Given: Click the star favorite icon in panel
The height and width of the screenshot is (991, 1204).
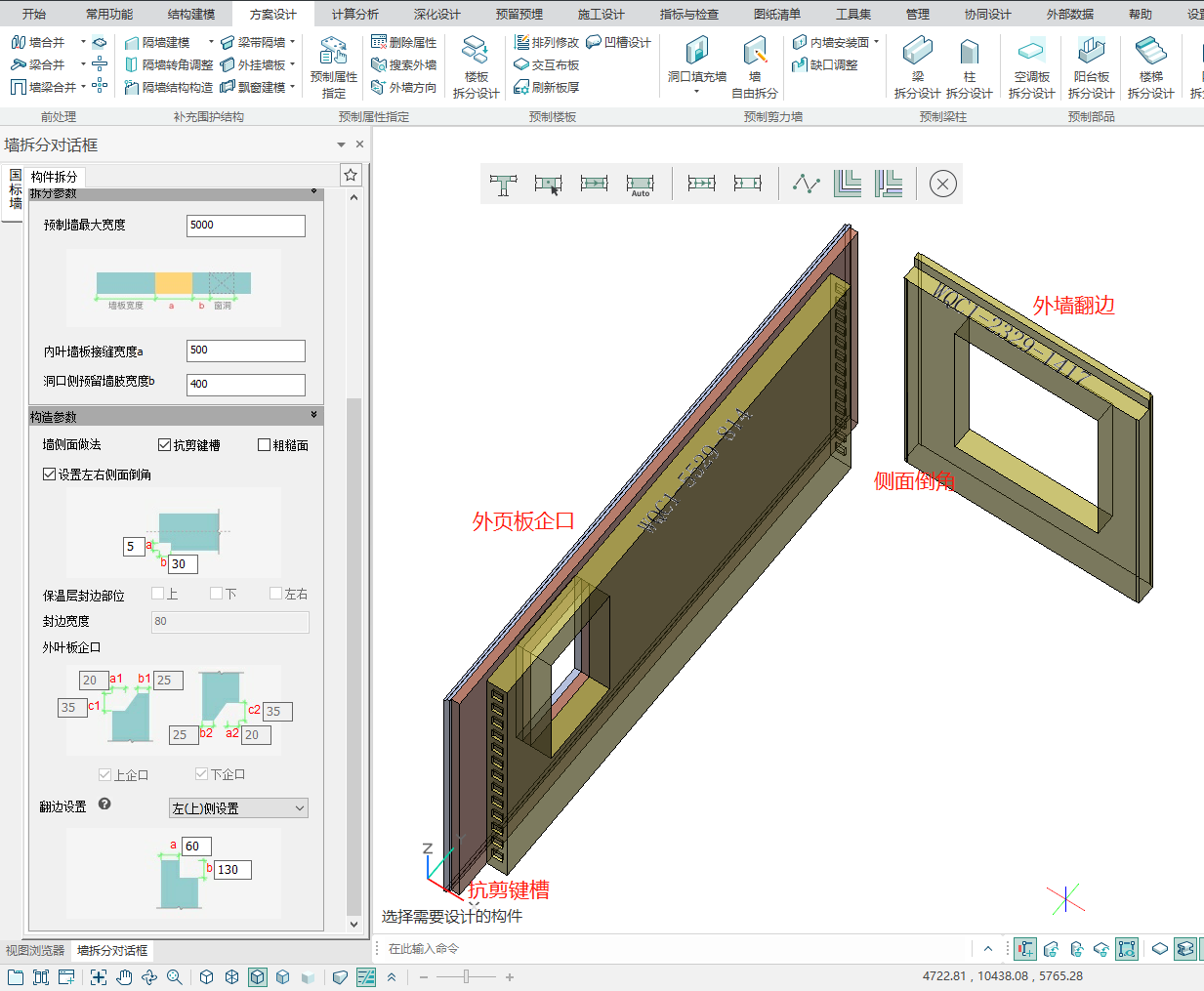Looking at the screenshot, I should [x=351, y=175].
